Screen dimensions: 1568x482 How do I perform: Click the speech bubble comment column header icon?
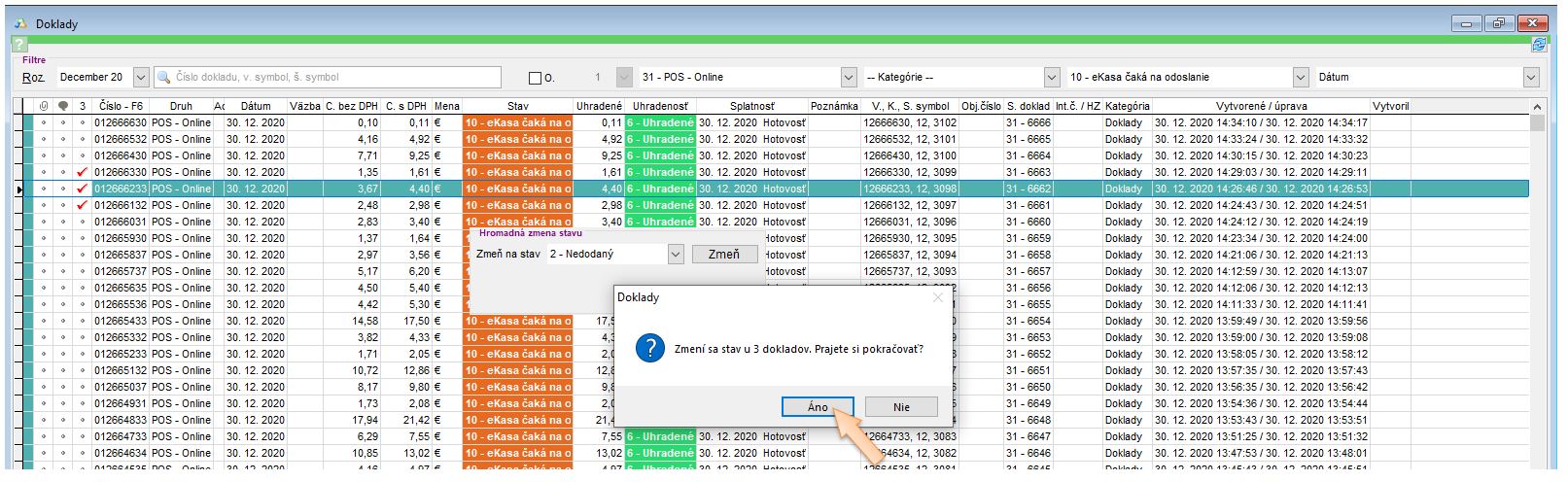(63, 106)
